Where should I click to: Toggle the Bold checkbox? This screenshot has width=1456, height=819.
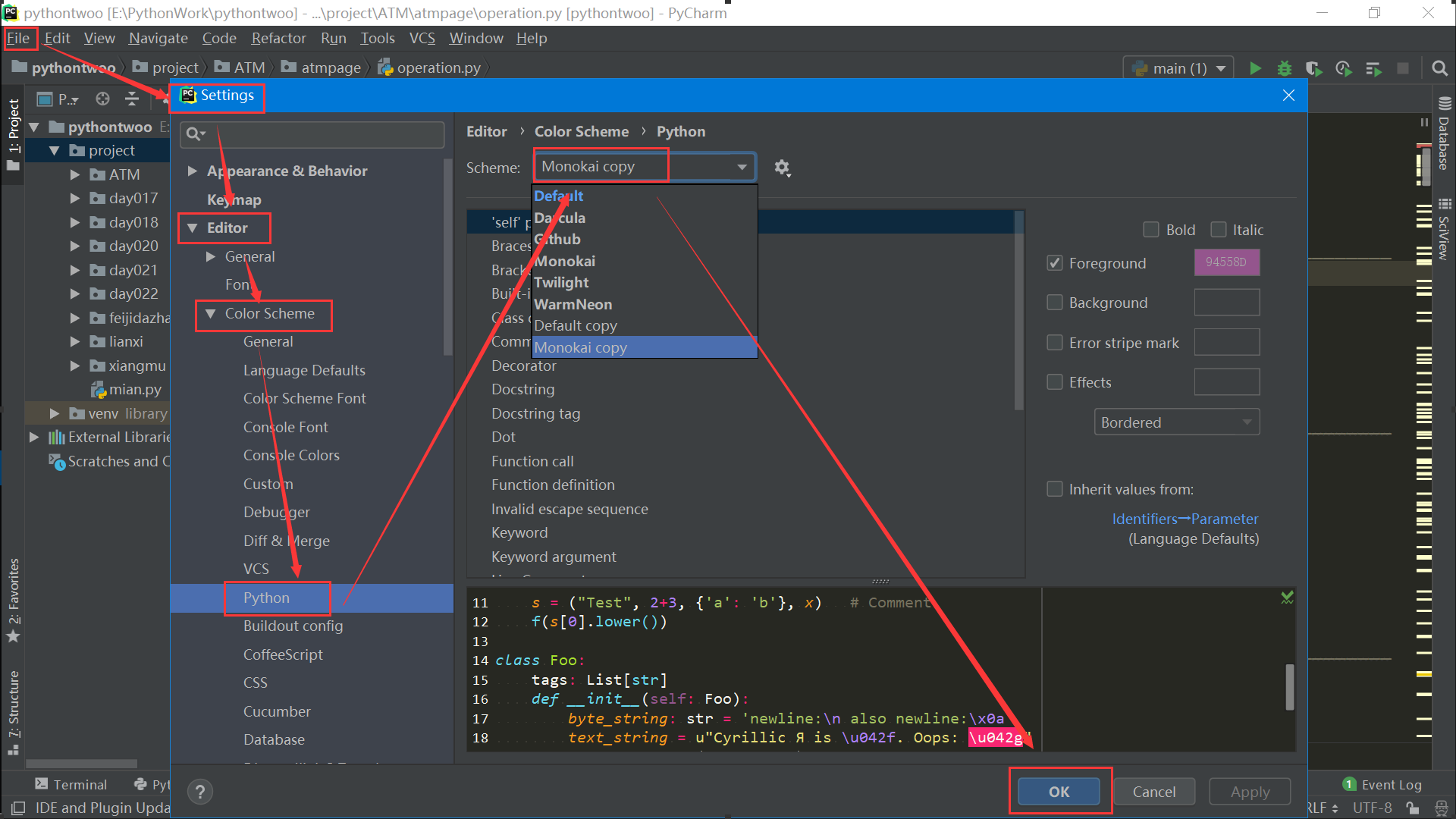(x=1151, y=230)
